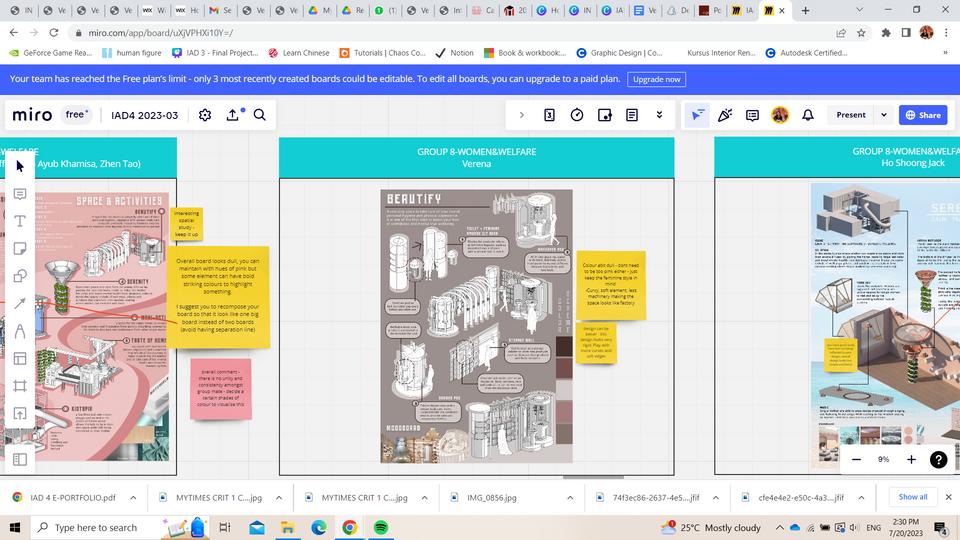Open board search magnifier icon

(259, 115)
